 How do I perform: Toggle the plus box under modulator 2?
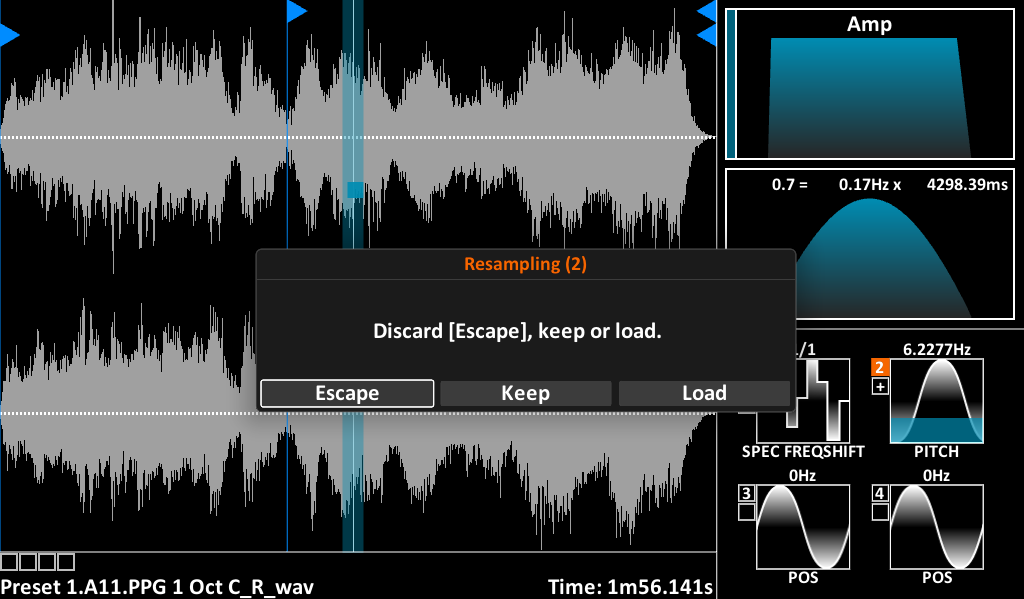pos(880,387)
